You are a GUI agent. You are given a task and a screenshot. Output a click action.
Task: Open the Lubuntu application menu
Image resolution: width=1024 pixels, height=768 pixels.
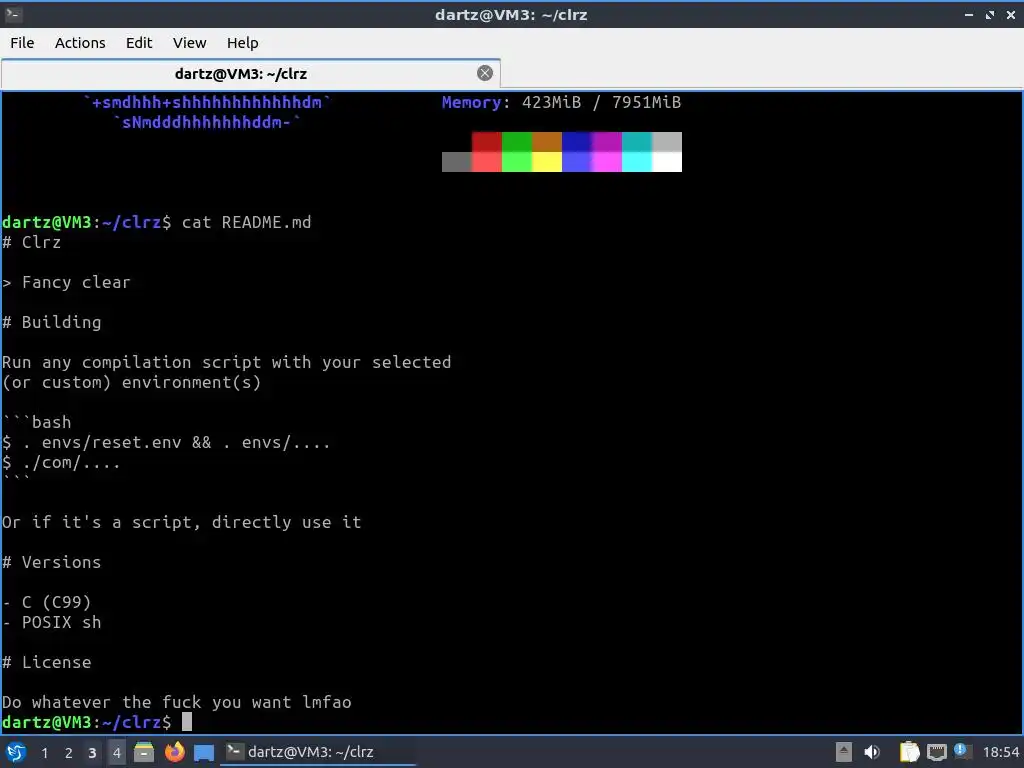pyautogui.click(x=16, y=752)
